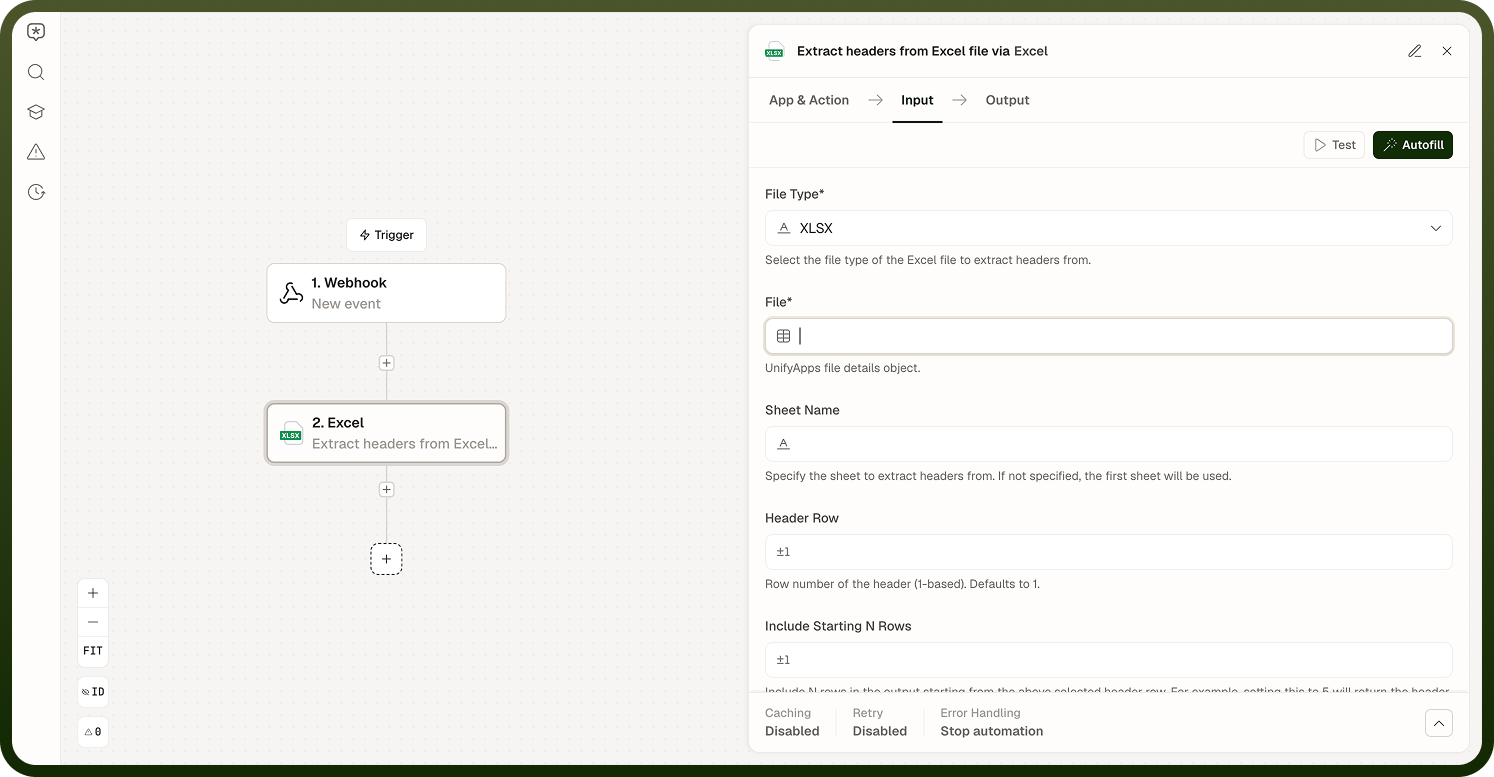The height and width of the screenshot is (777, 1494).
Task: Toggle node ID visibility button
Action: [93, 692]
